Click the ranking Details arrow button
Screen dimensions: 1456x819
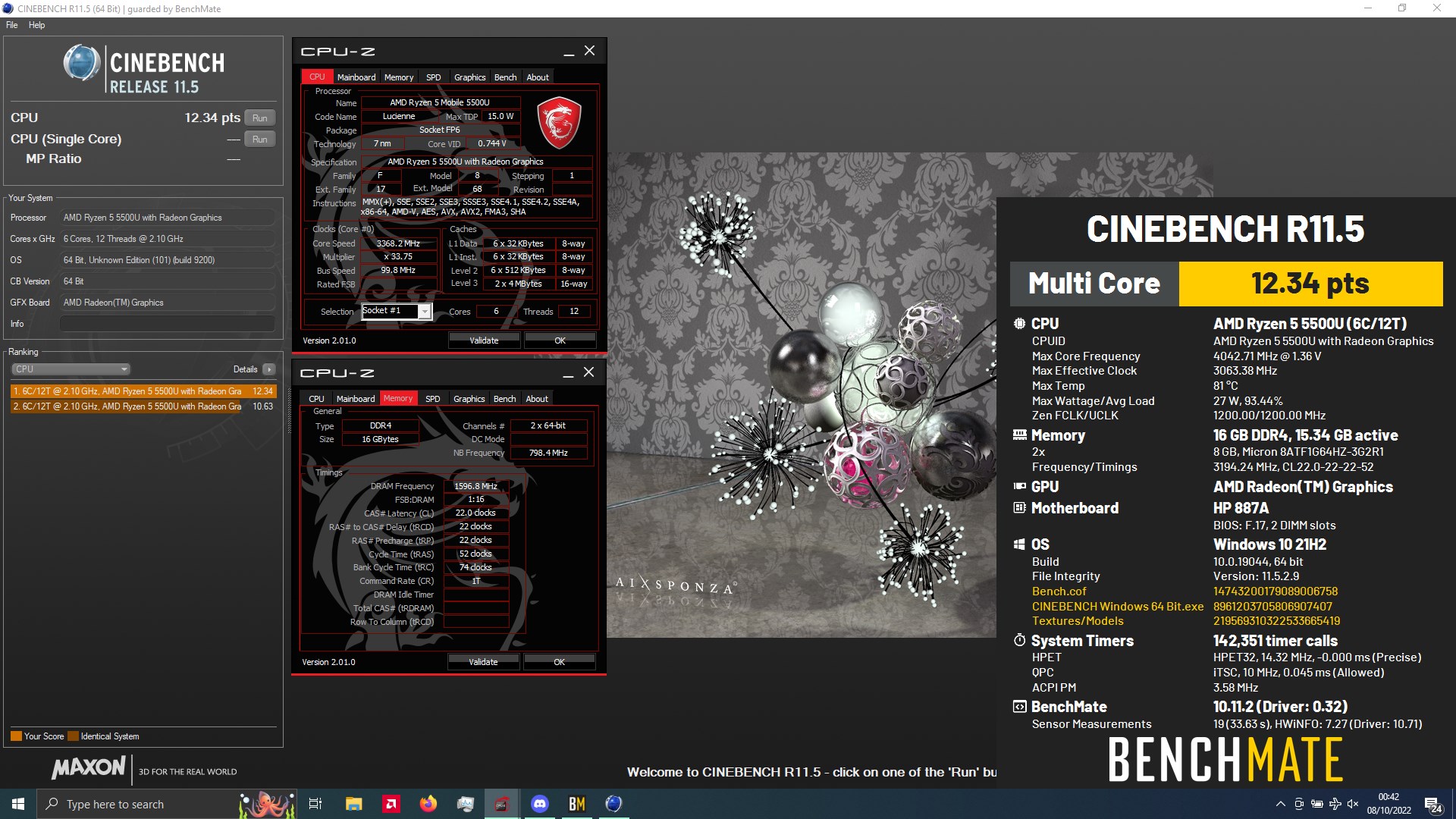point(268,369)
